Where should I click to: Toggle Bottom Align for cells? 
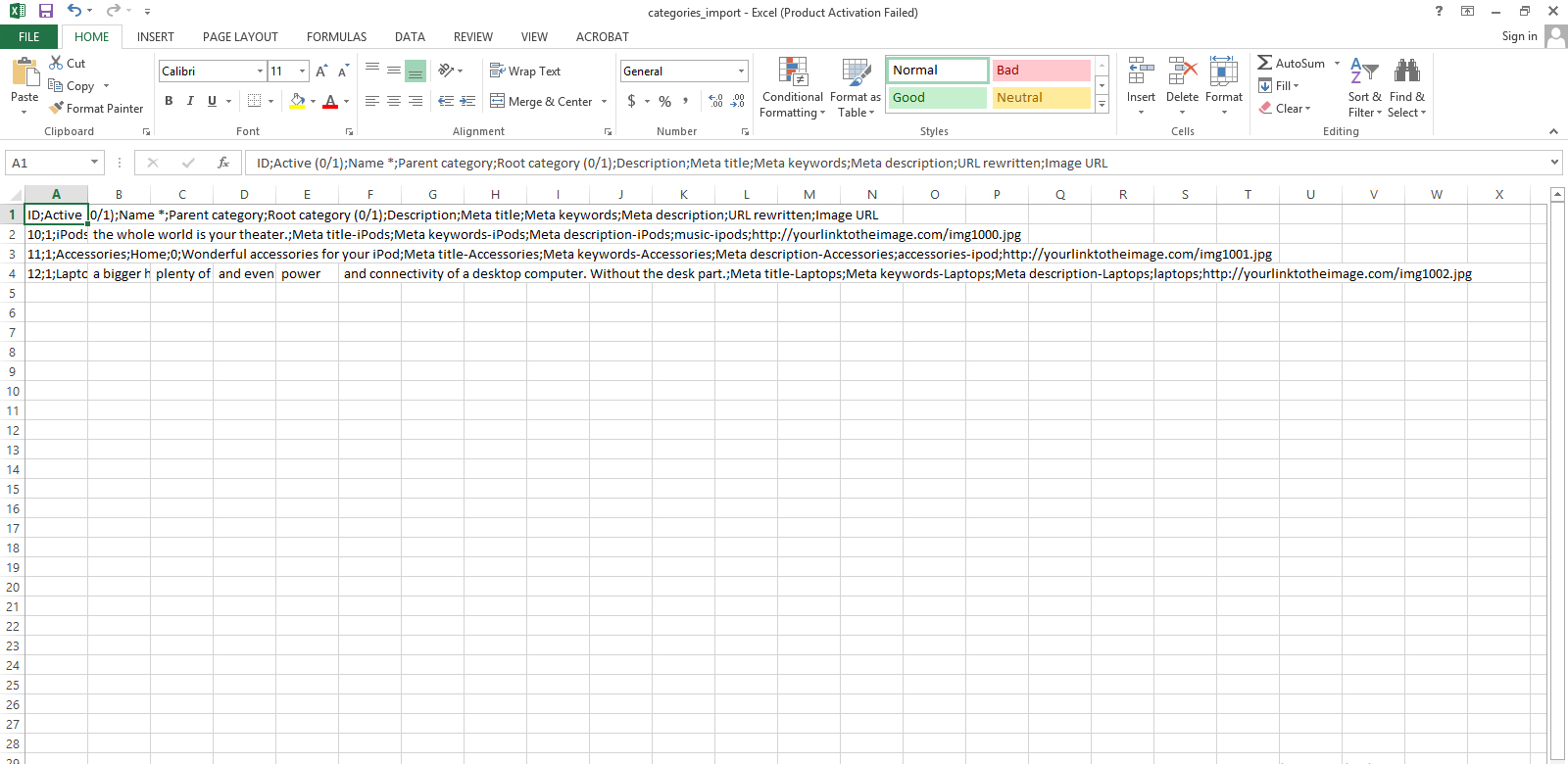416,71
